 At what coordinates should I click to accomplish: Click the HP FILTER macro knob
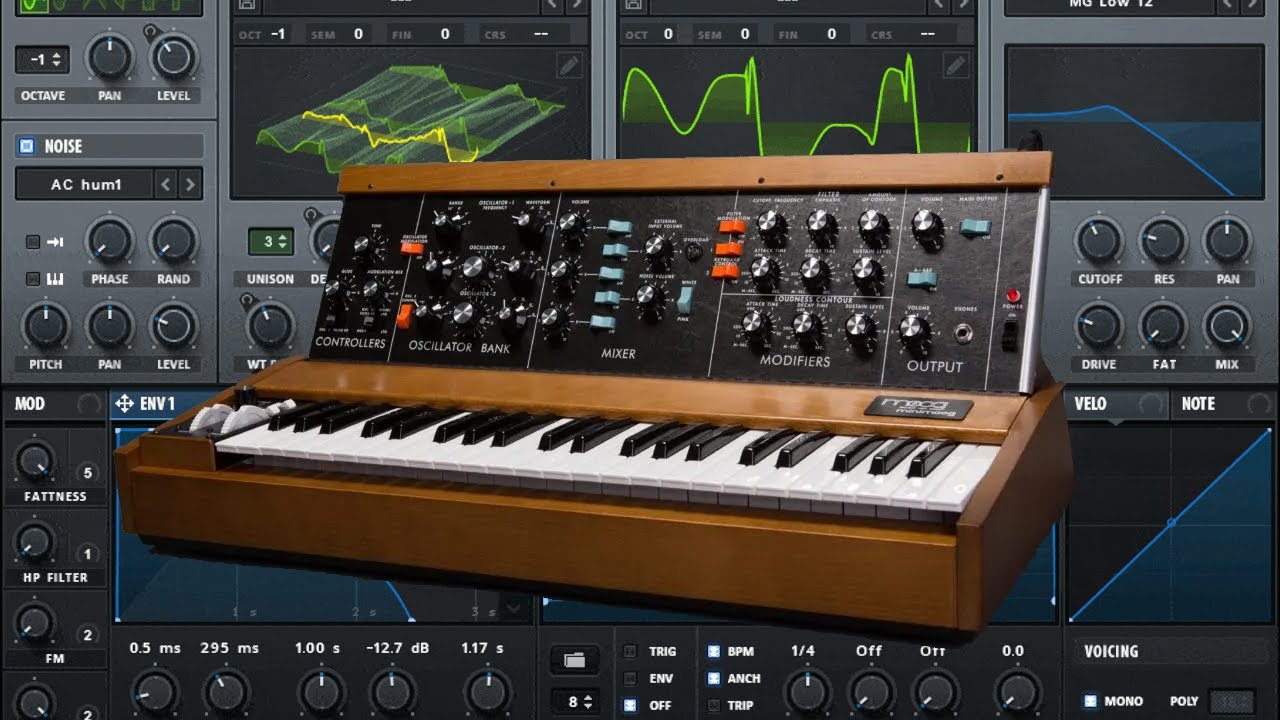[35, 541]
